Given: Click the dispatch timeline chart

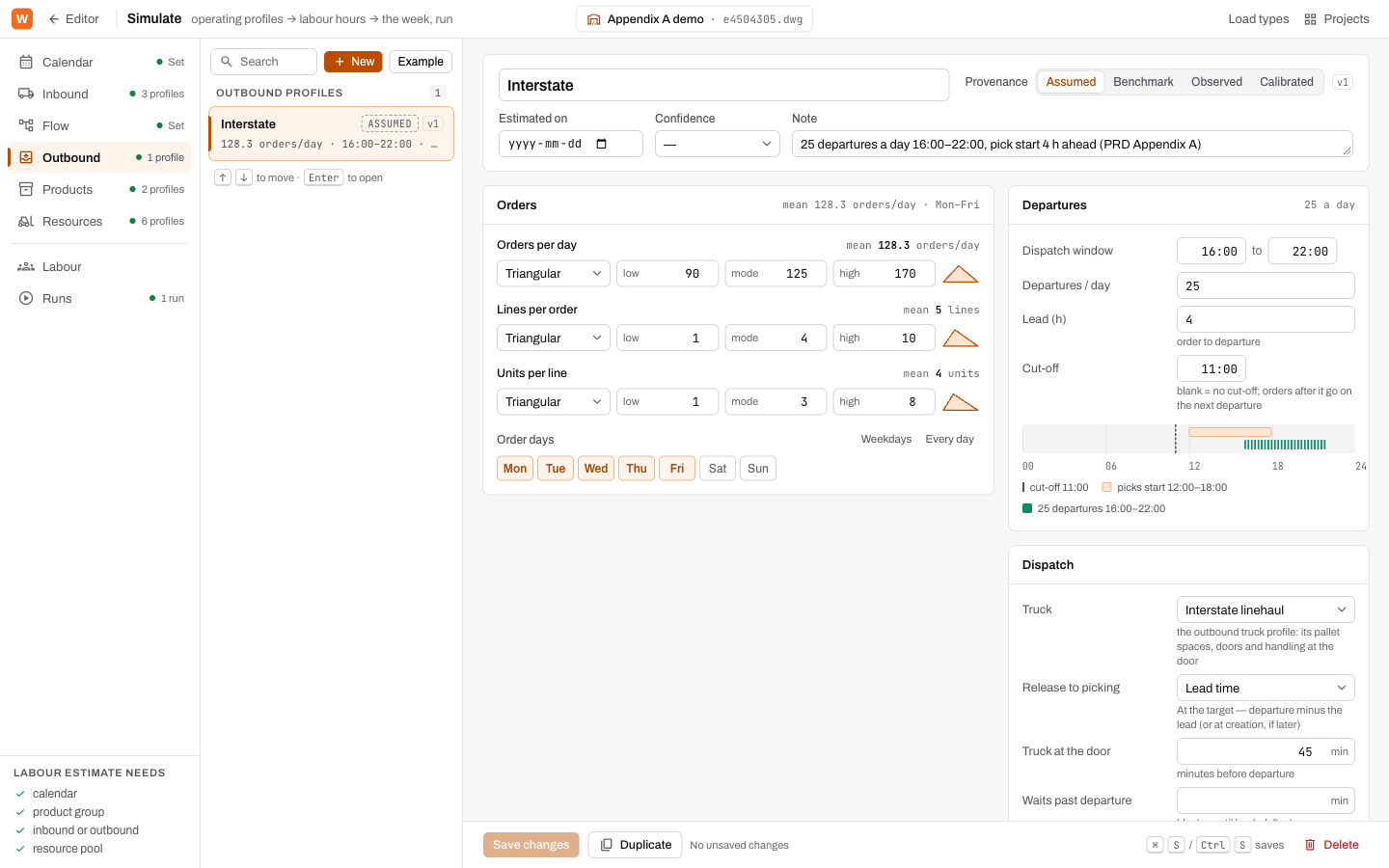Looking at the screenshot, I should point(1188,439).
